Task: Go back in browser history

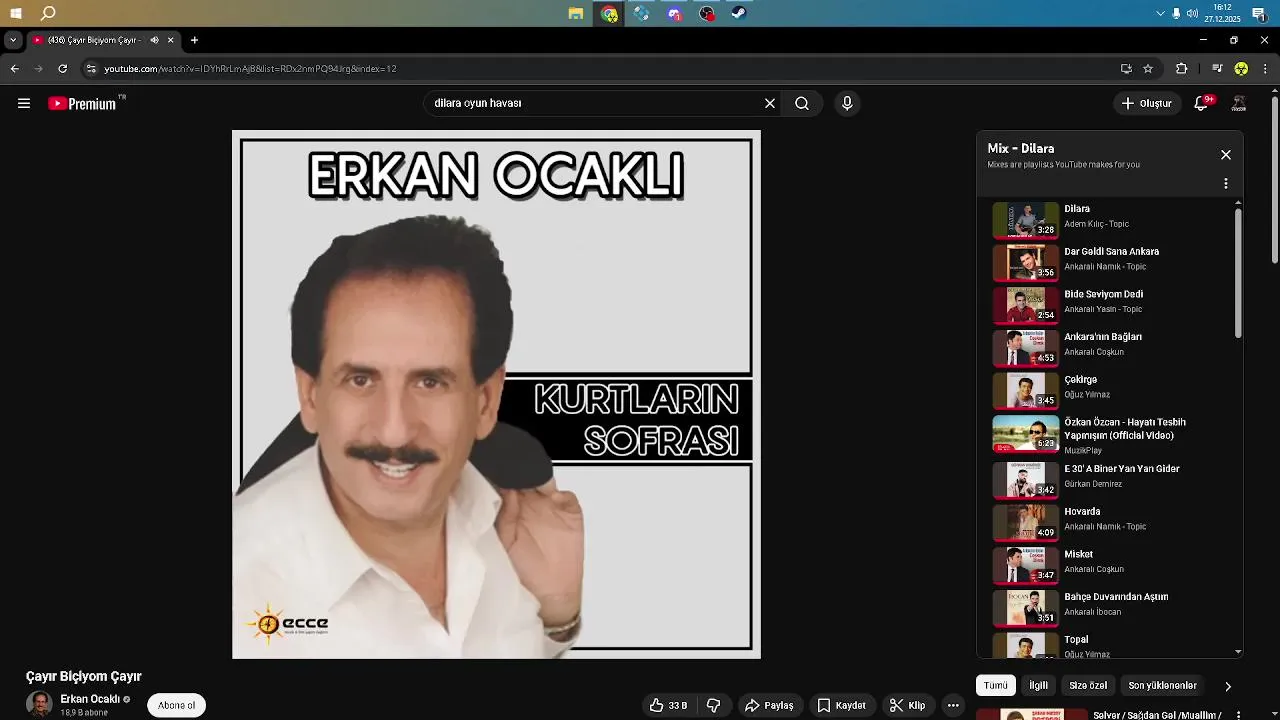Action: (14, 69)
